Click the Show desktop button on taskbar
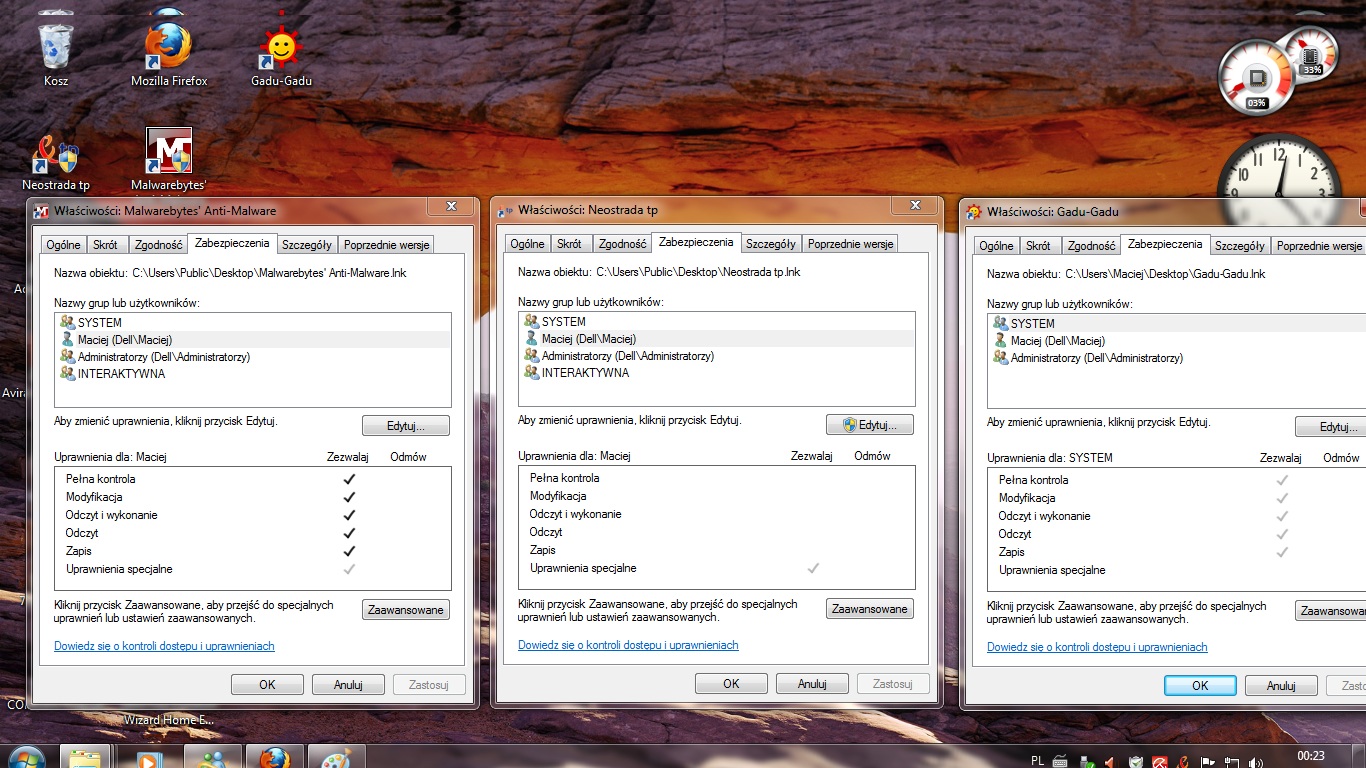 [1359, 756]
